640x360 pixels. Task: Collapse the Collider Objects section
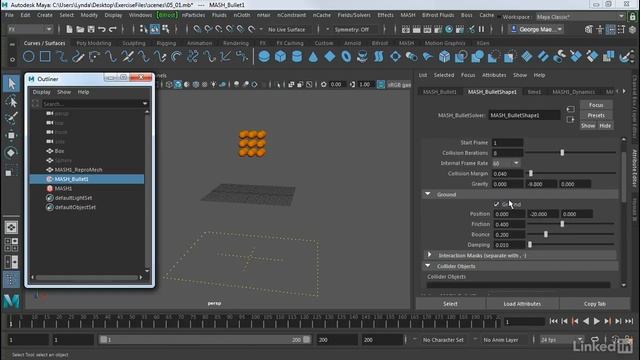428,266
